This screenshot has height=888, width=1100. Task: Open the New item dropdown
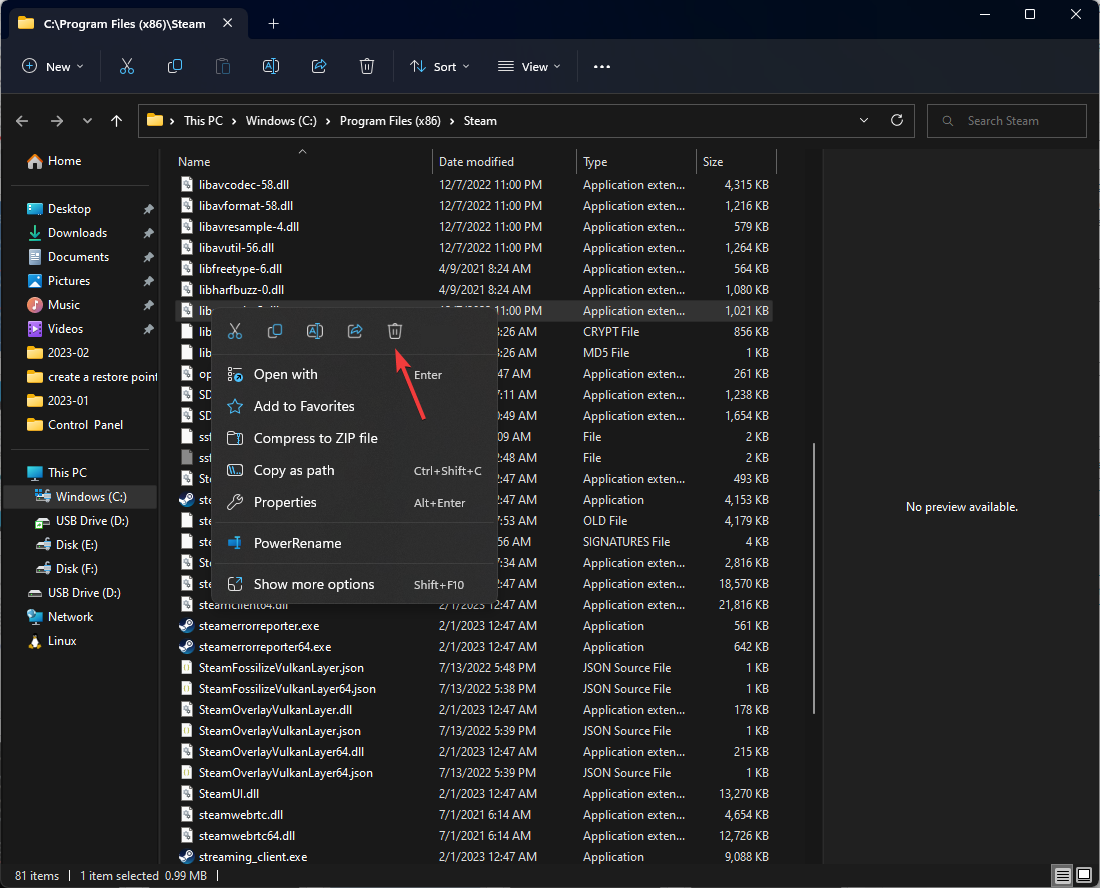point(53,67)
